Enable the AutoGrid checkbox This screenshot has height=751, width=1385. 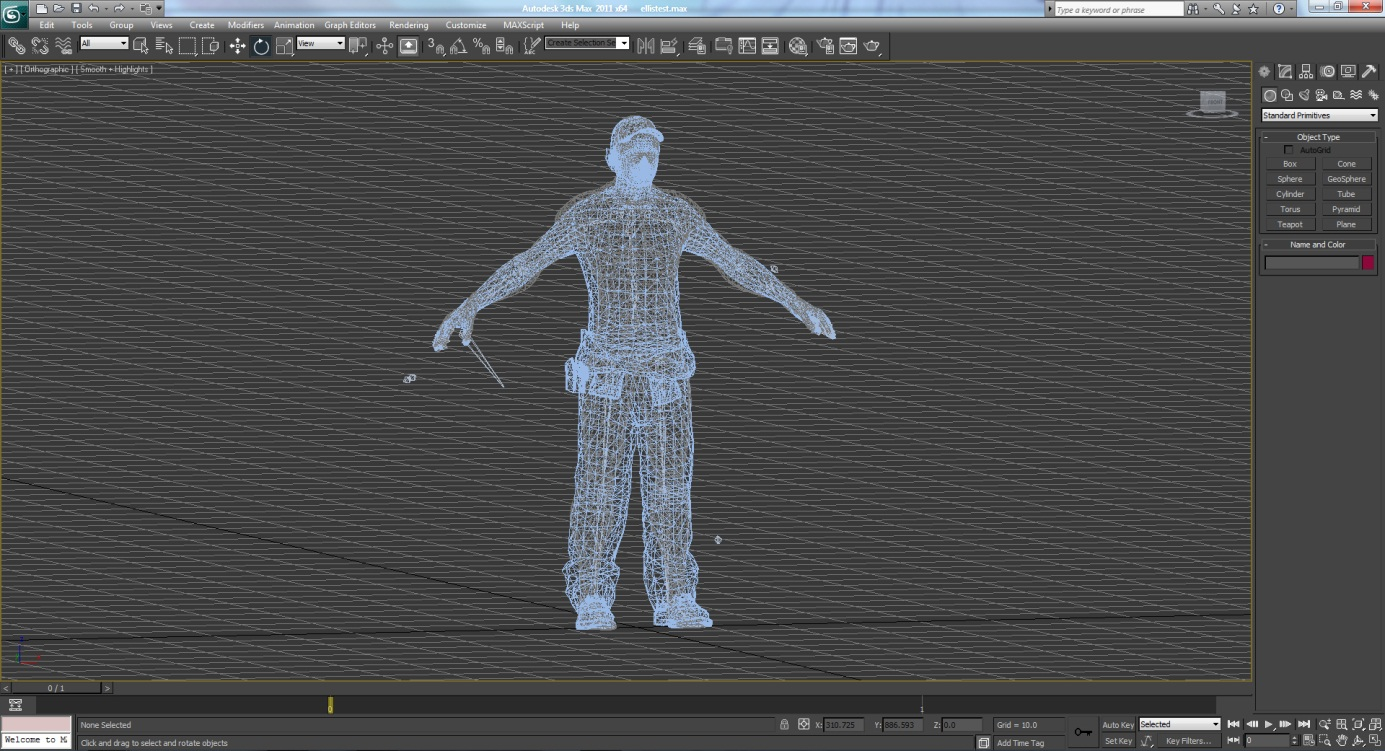click(x=1289, y=150)
